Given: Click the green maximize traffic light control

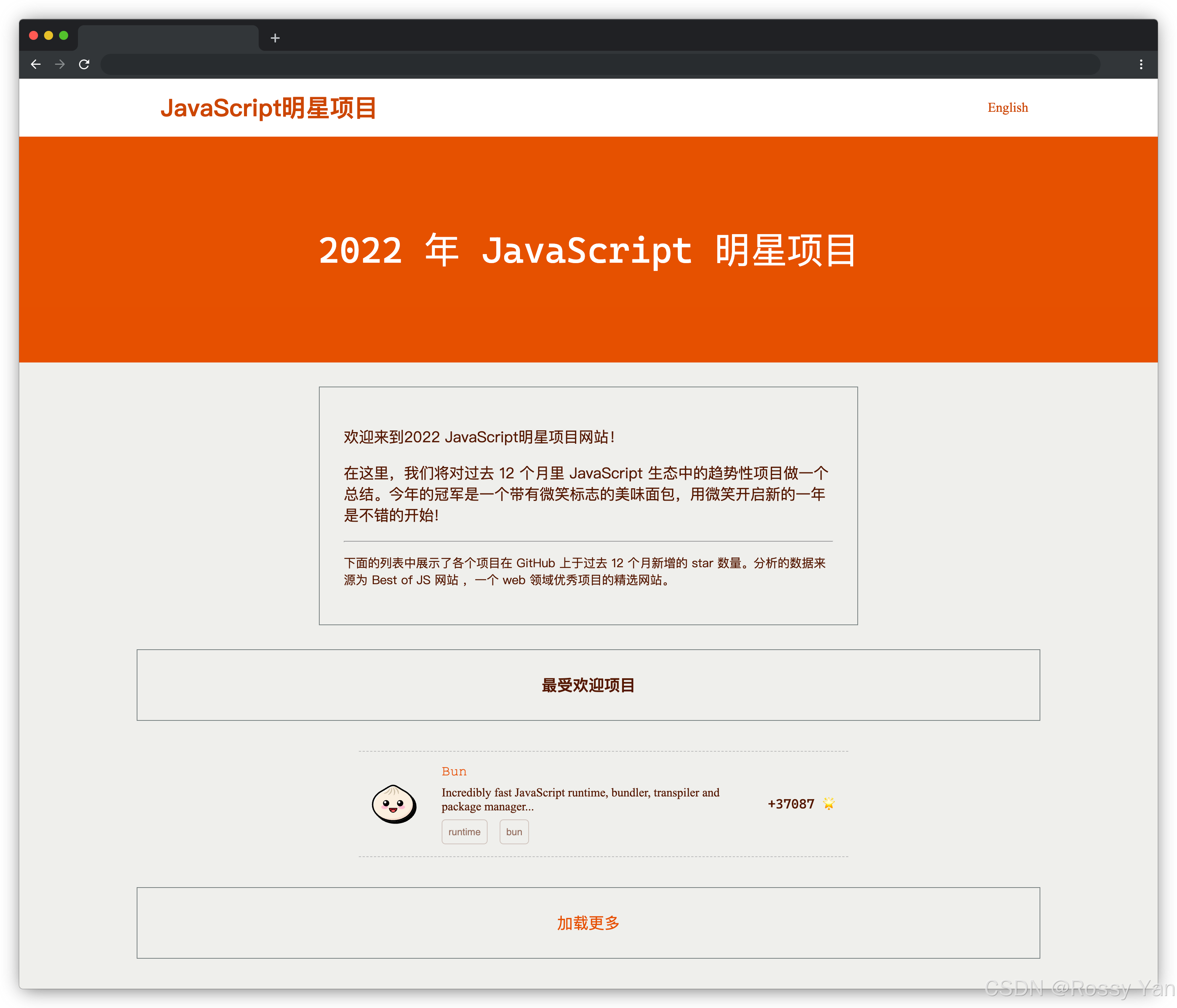Looking at the screenshot, I should (x=64, y=35).
